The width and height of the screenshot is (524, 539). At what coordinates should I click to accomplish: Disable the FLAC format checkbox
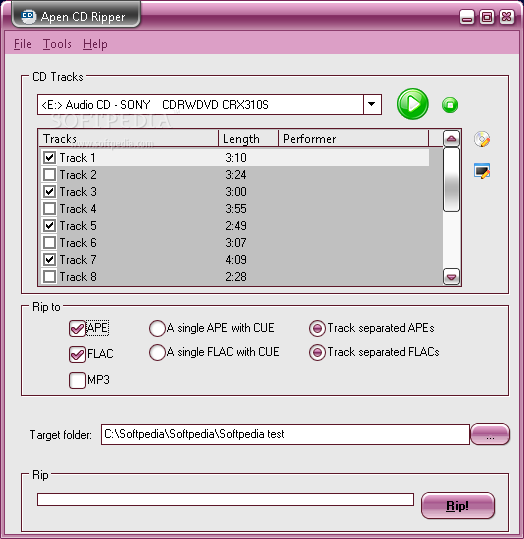click(77, 354)
